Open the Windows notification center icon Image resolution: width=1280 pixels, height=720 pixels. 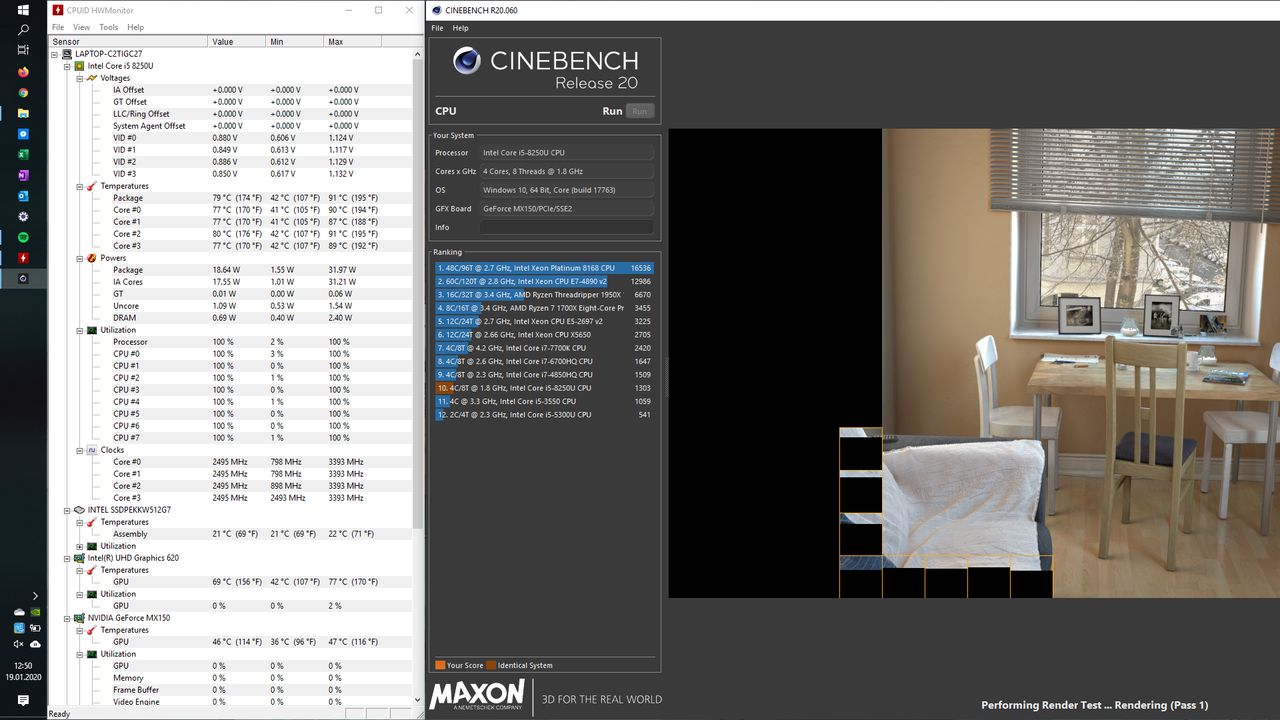[23, 700]
